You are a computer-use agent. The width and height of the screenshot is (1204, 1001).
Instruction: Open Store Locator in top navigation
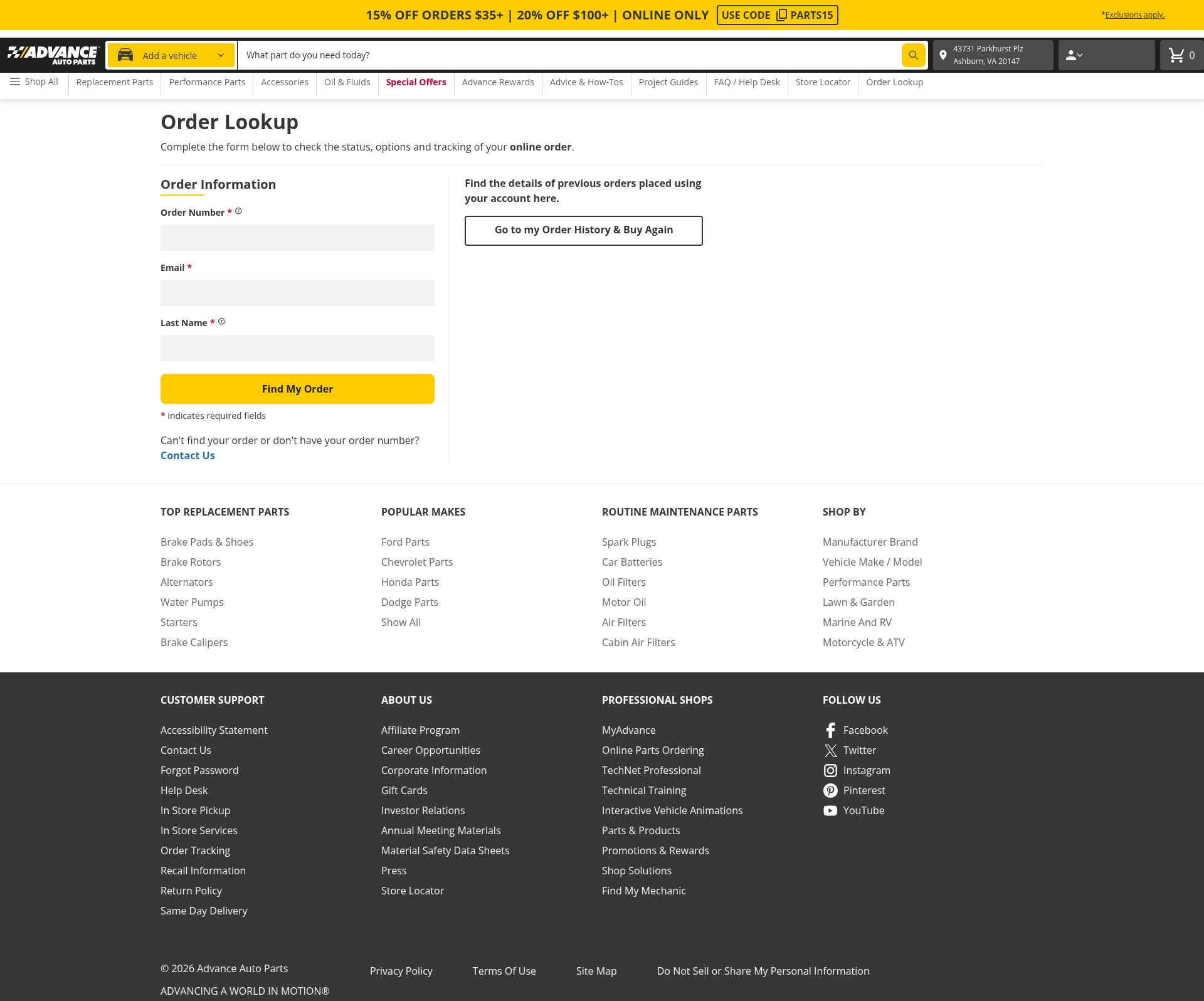tap(823, 82)
